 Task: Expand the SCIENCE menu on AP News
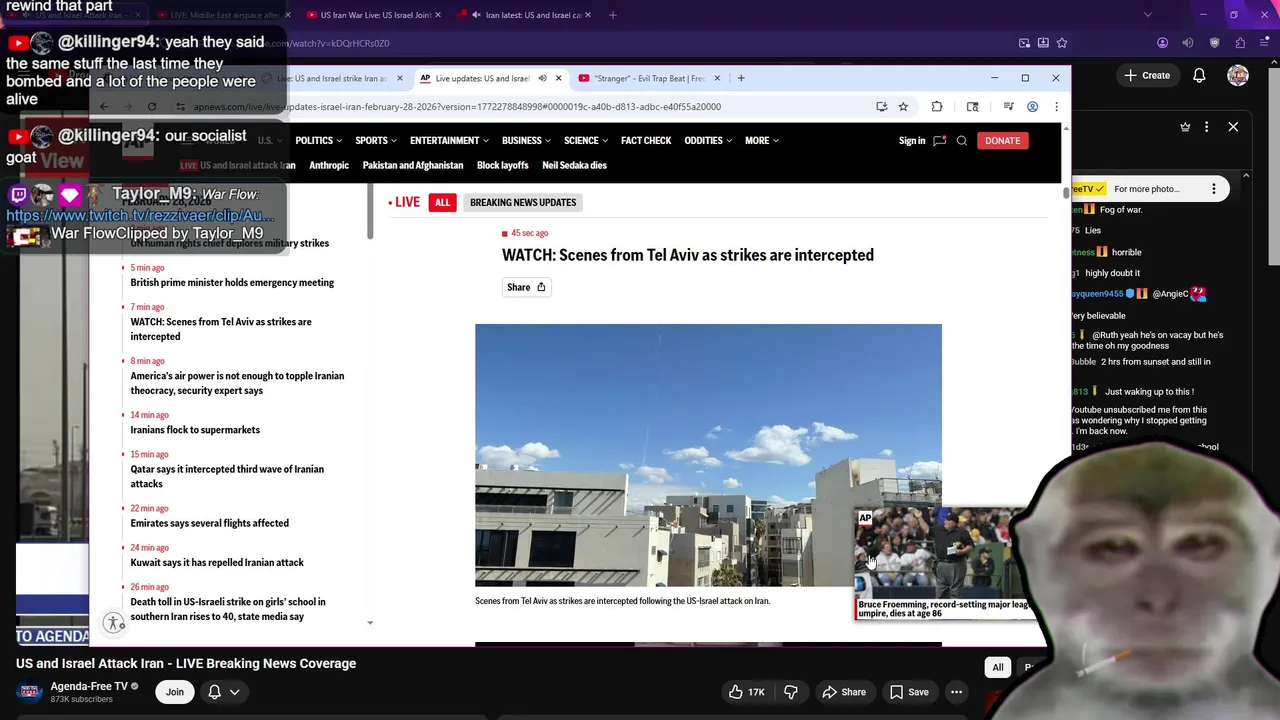tap(585, 141)
